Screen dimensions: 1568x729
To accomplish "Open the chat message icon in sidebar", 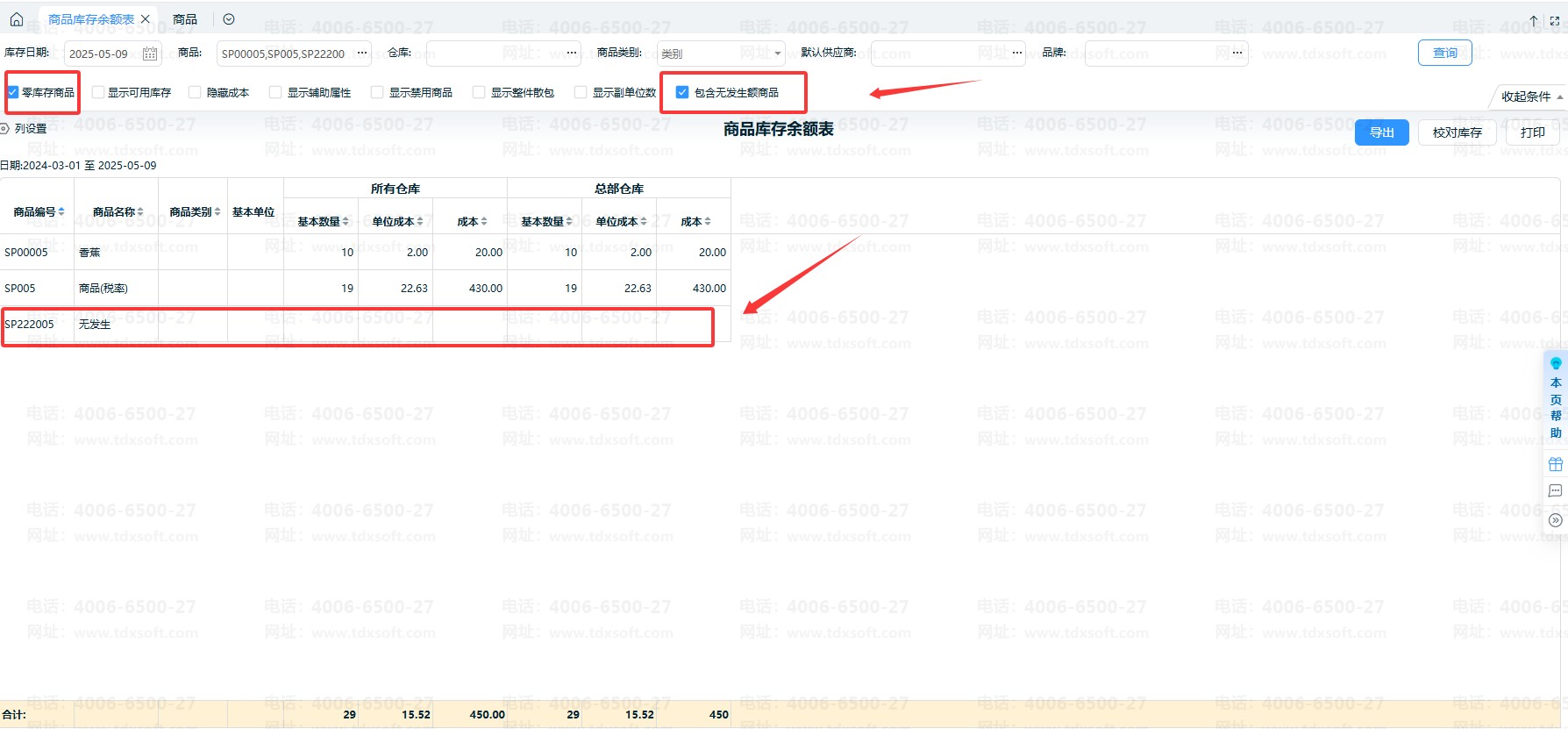I will tap(1556, 491).
